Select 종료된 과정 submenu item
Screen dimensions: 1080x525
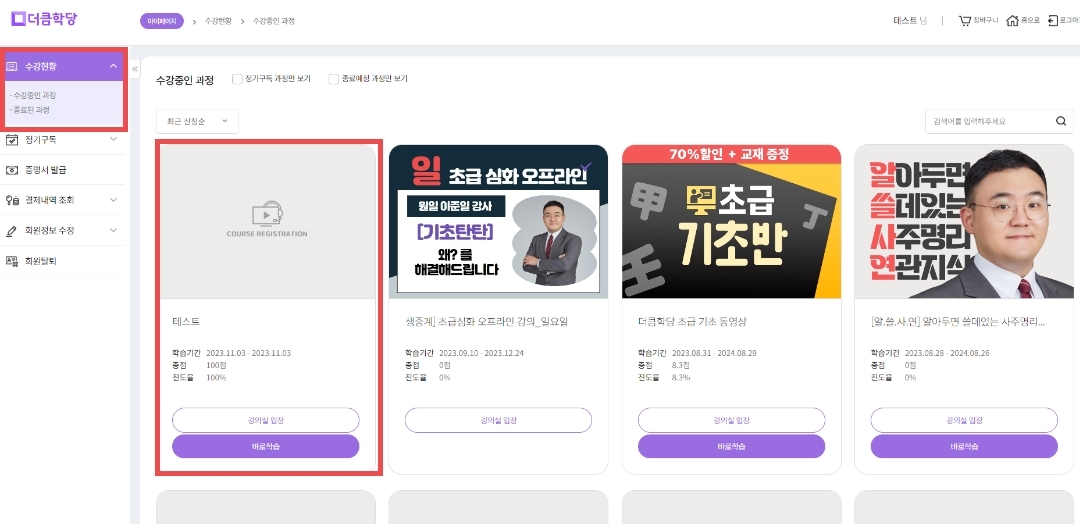point(32,110)
